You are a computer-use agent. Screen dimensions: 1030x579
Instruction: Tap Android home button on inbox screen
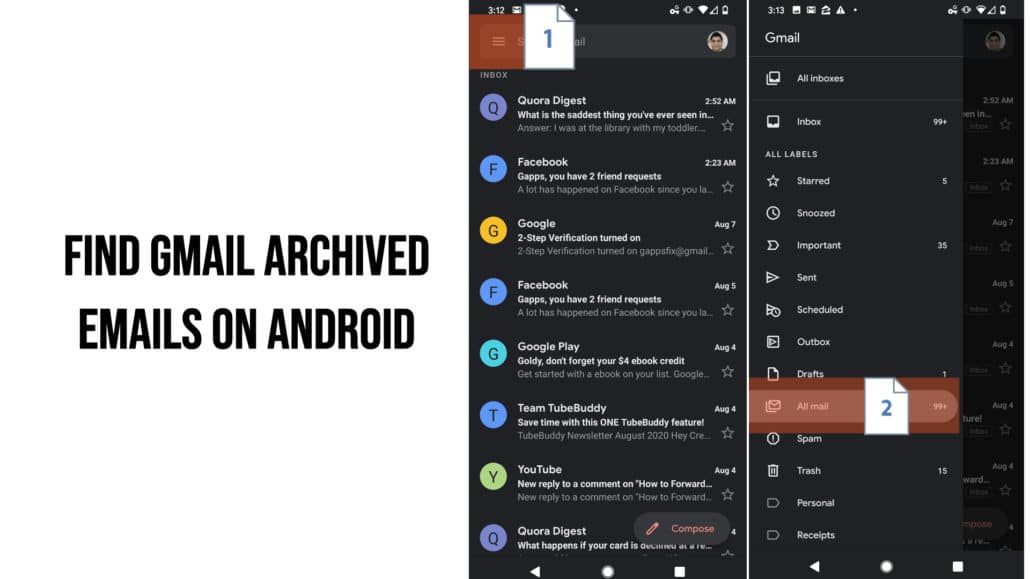point(608,571)
